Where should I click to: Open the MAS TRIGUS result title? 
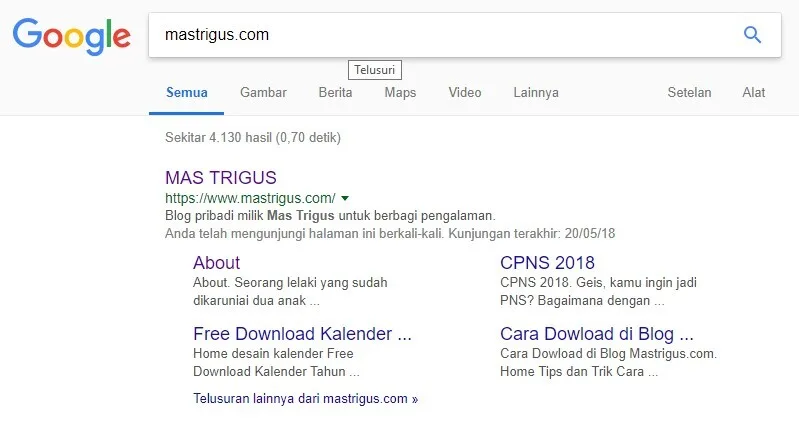coord(221,177)
